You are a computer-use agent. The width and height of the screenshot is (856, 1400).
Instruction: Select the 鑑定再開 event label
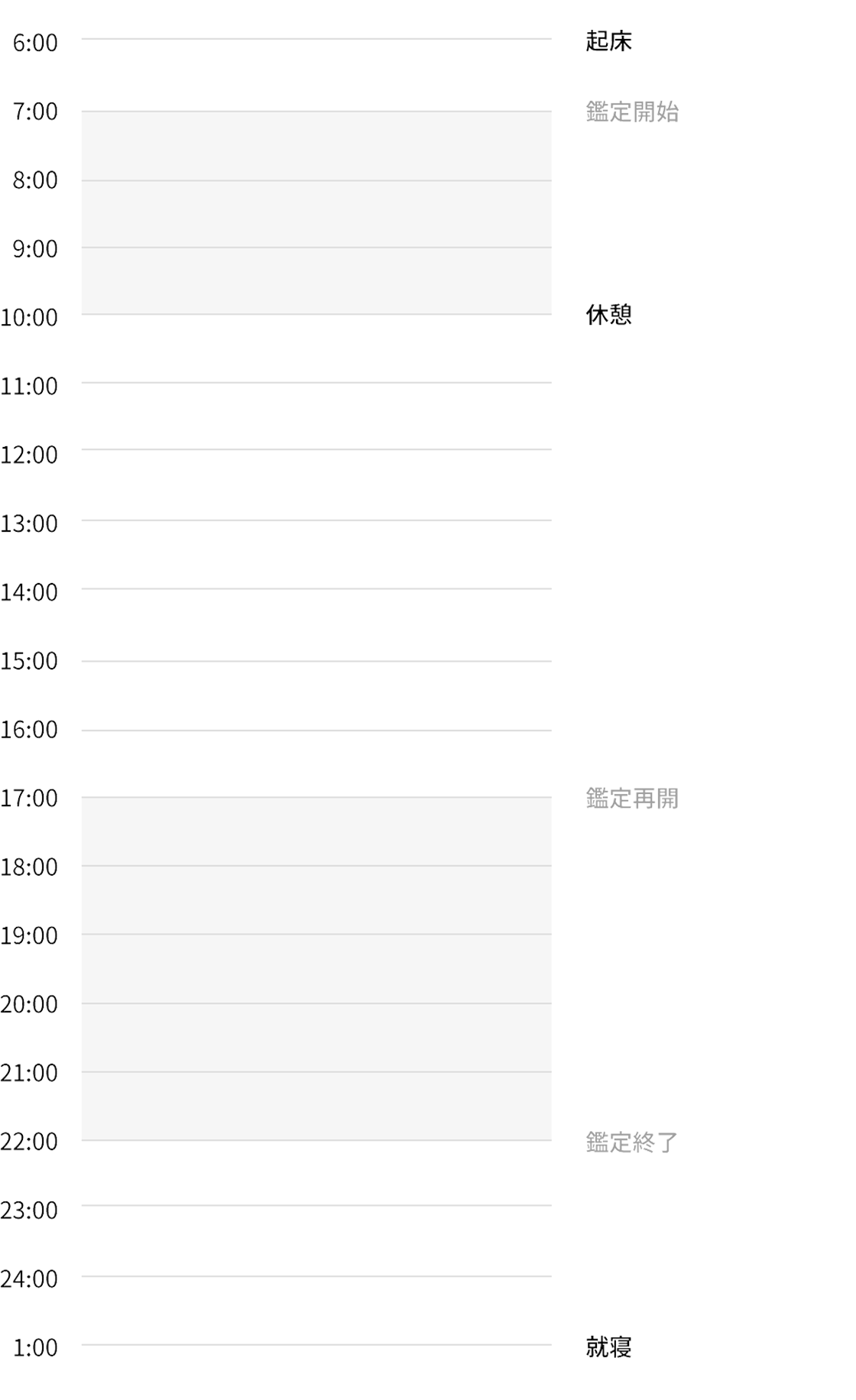[632, 799]
